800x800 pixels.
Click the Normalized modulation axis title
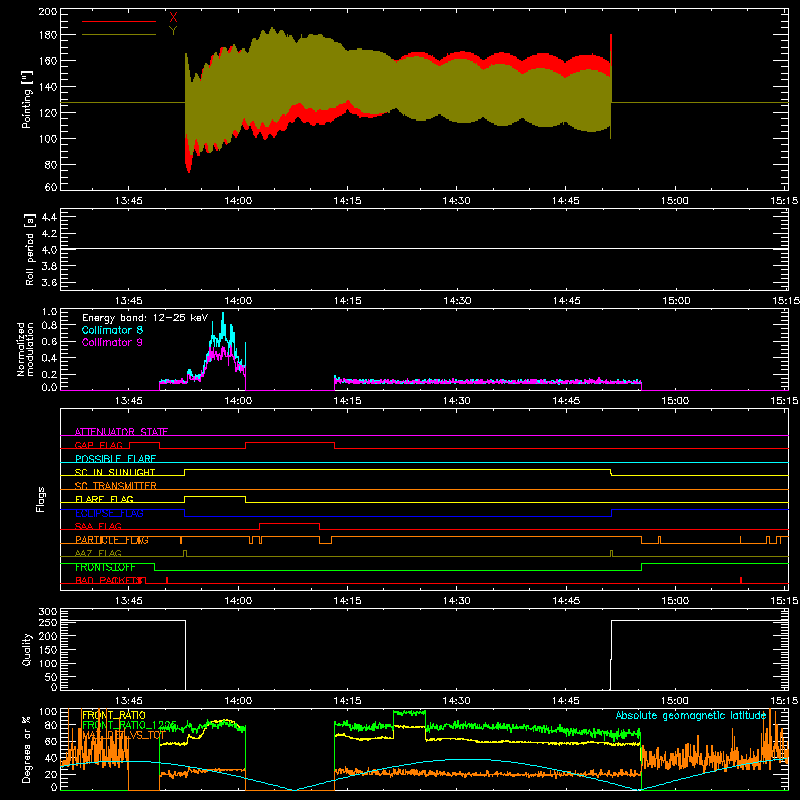click(25, 349)
